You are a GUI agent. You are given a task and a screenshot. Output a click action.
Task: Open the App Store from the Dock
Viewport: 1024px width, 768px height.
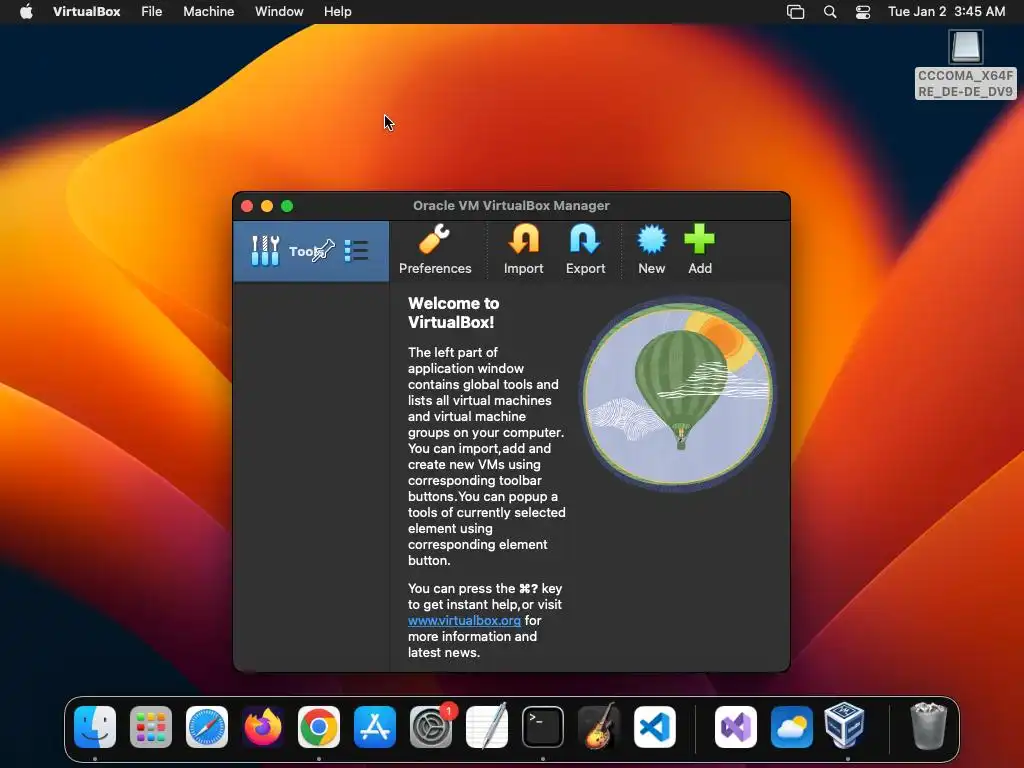click(x=375, y=727)
